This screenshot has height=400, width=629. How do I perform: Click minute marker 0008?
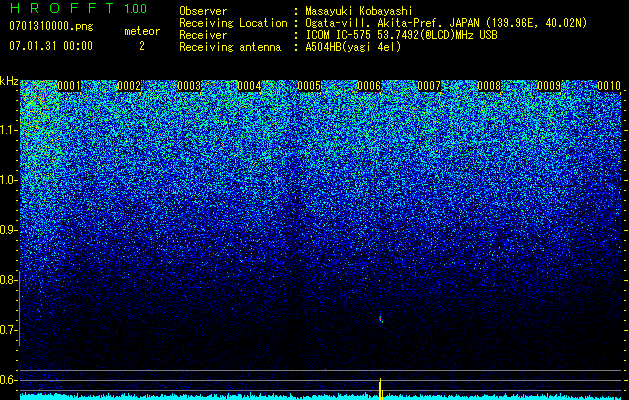click(x=489, y=86)
